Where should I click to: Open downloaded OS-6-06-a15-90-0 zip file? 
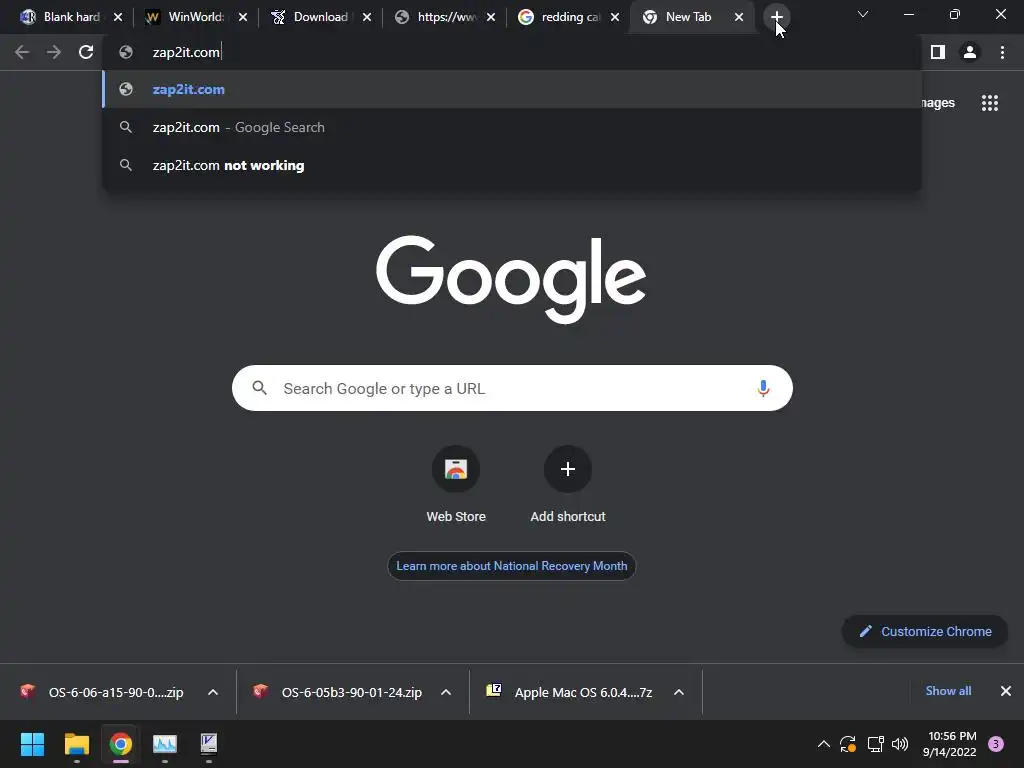[103, 692]
